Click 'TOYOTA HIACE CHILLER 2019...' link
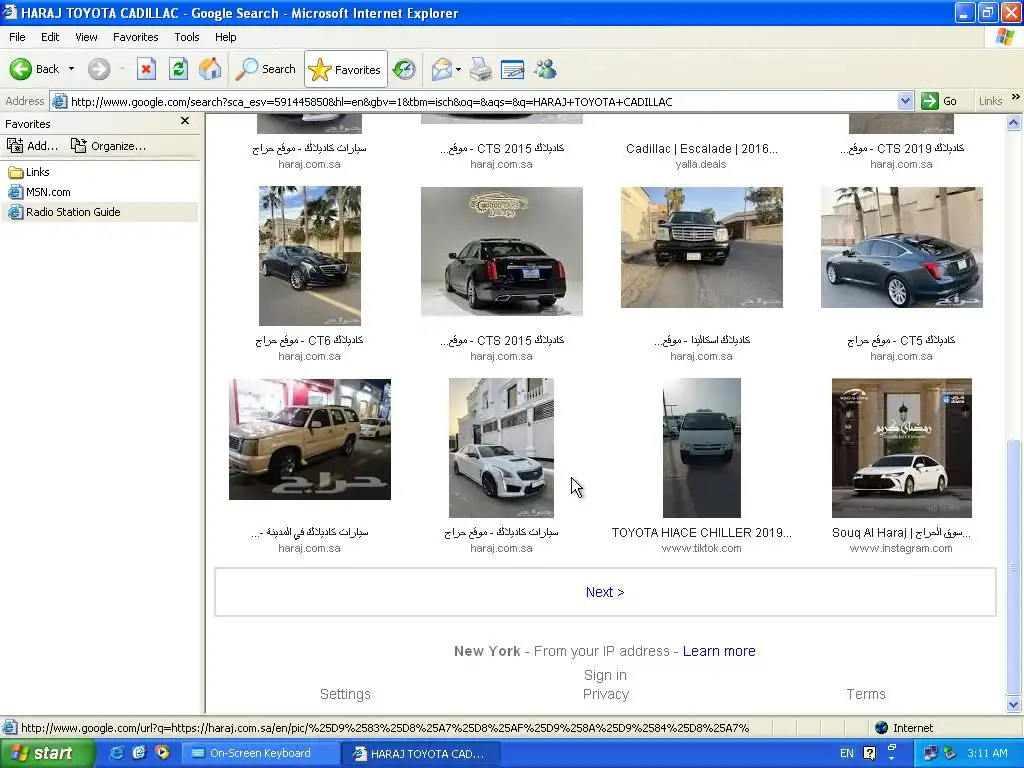 coord(701,533)
